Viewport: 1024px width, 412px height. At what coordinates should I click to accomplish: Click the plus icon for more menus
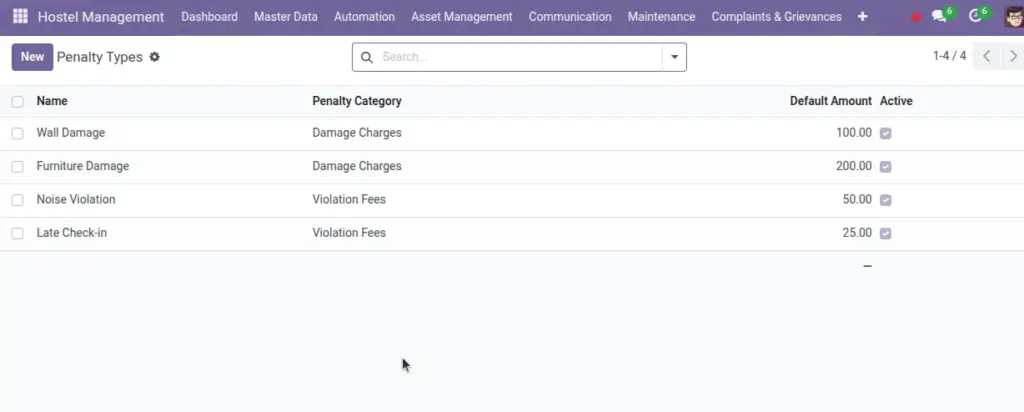pos(863,16)
